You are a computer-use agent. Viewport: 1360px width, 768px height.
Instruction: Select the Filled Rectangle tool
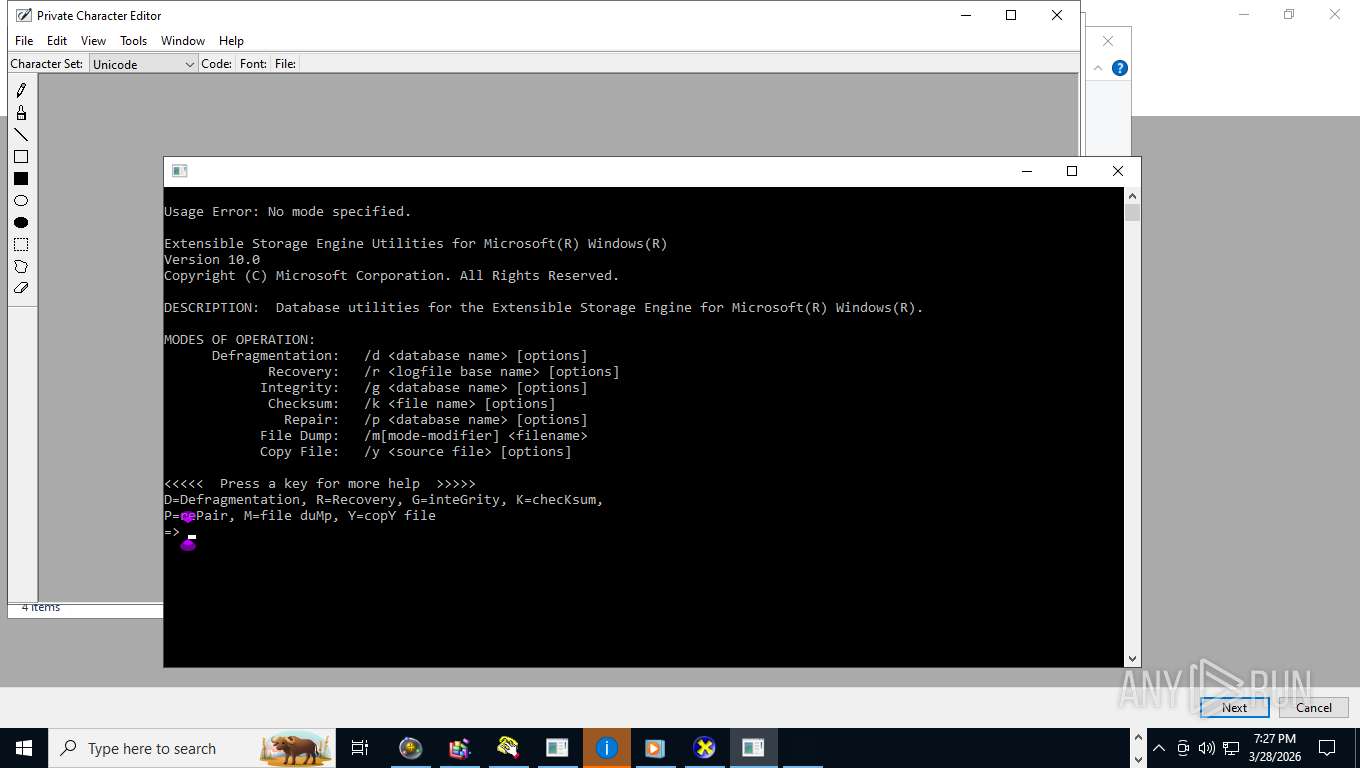click(21, 178)
